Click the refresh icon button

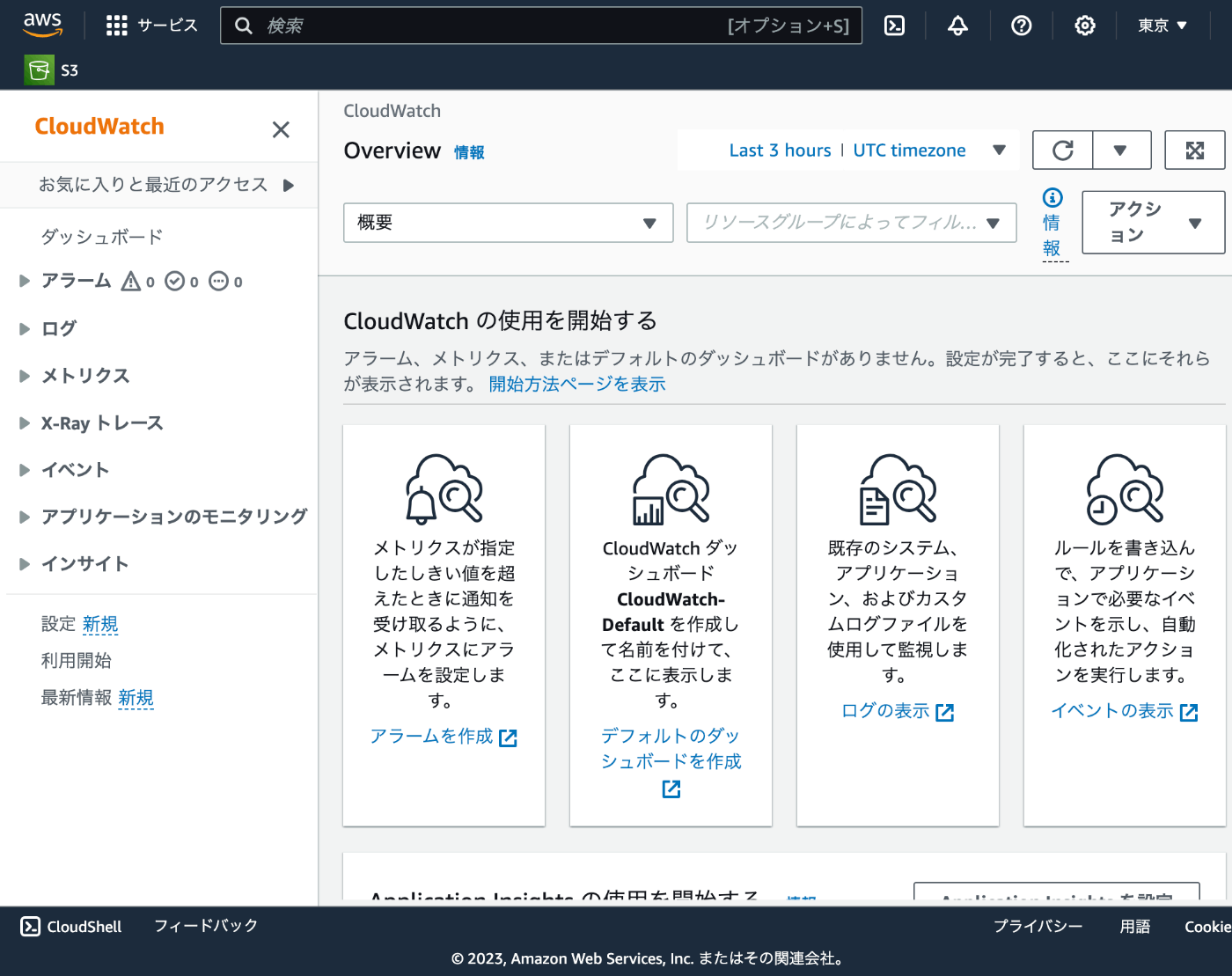click(x=1062, y=150)
